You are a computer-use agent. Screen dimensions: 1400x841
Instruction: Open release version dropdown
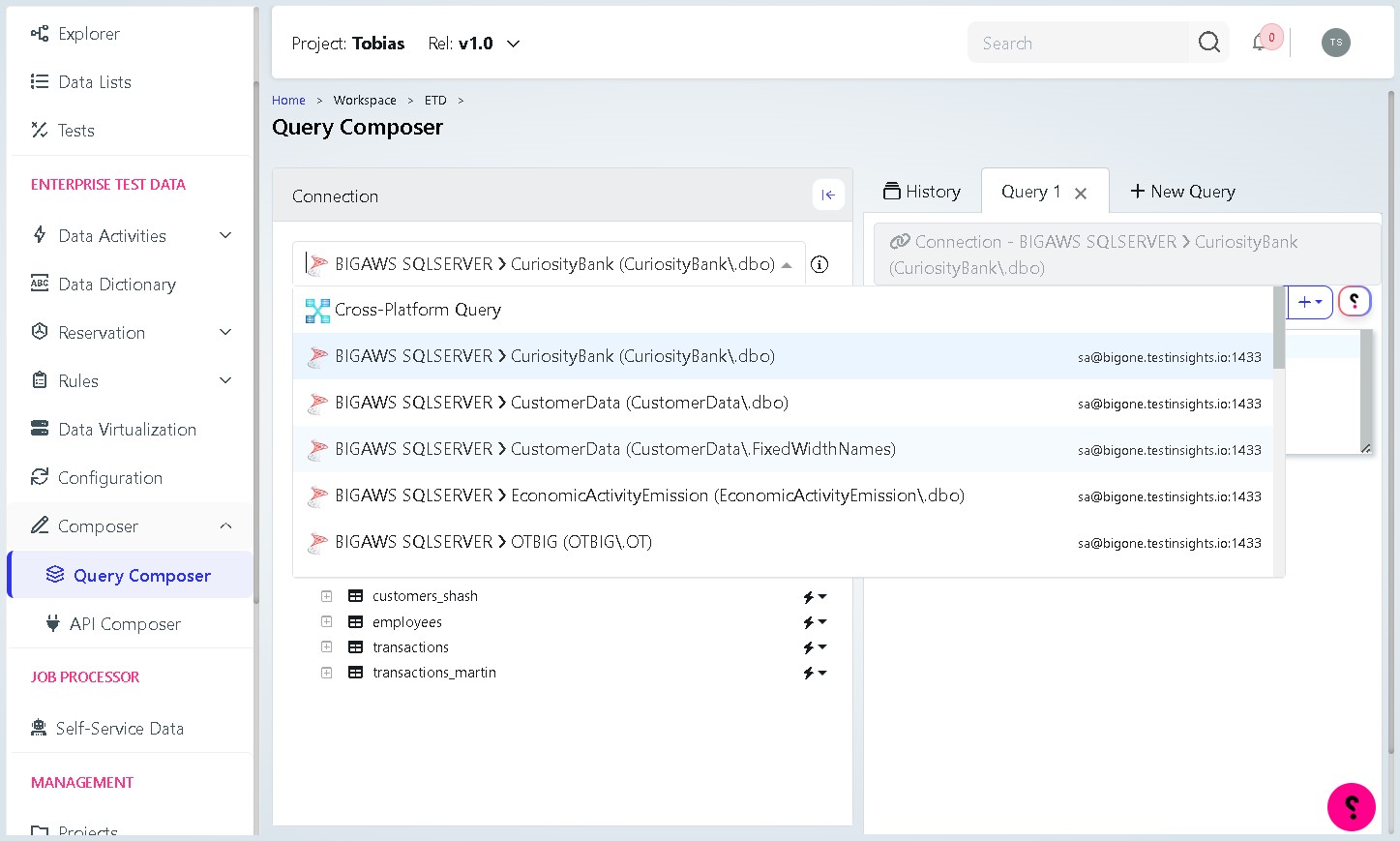click(x=514, y=44)
